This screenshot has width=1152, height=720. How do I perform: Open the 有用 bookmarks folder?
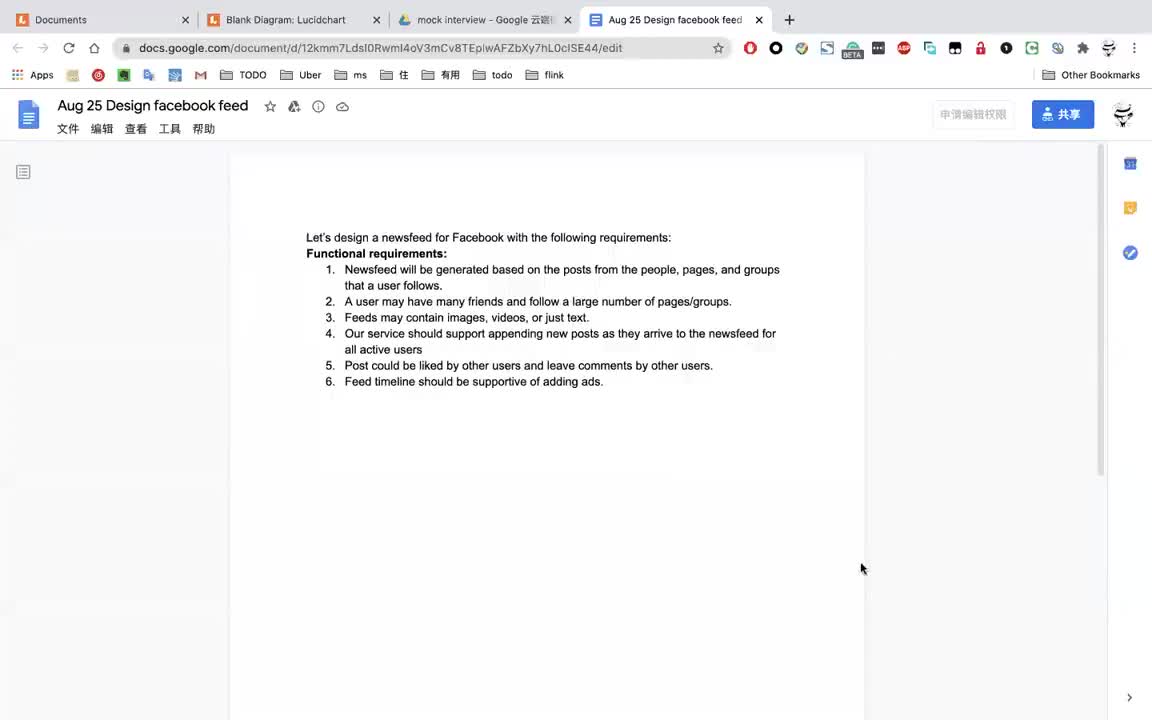pos(441,75)
